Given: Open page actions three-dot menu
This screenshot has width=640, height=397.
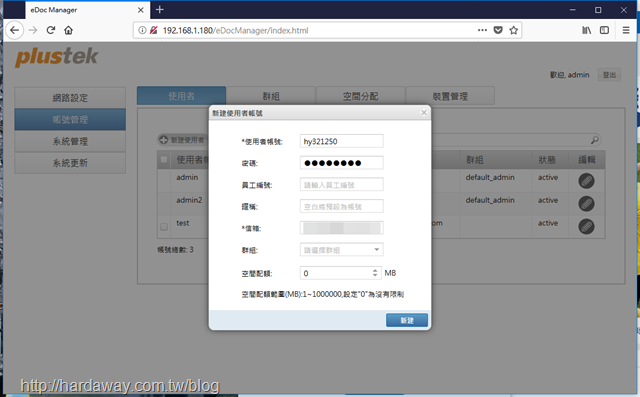Looking at the screenshot, I should (482, 30).
